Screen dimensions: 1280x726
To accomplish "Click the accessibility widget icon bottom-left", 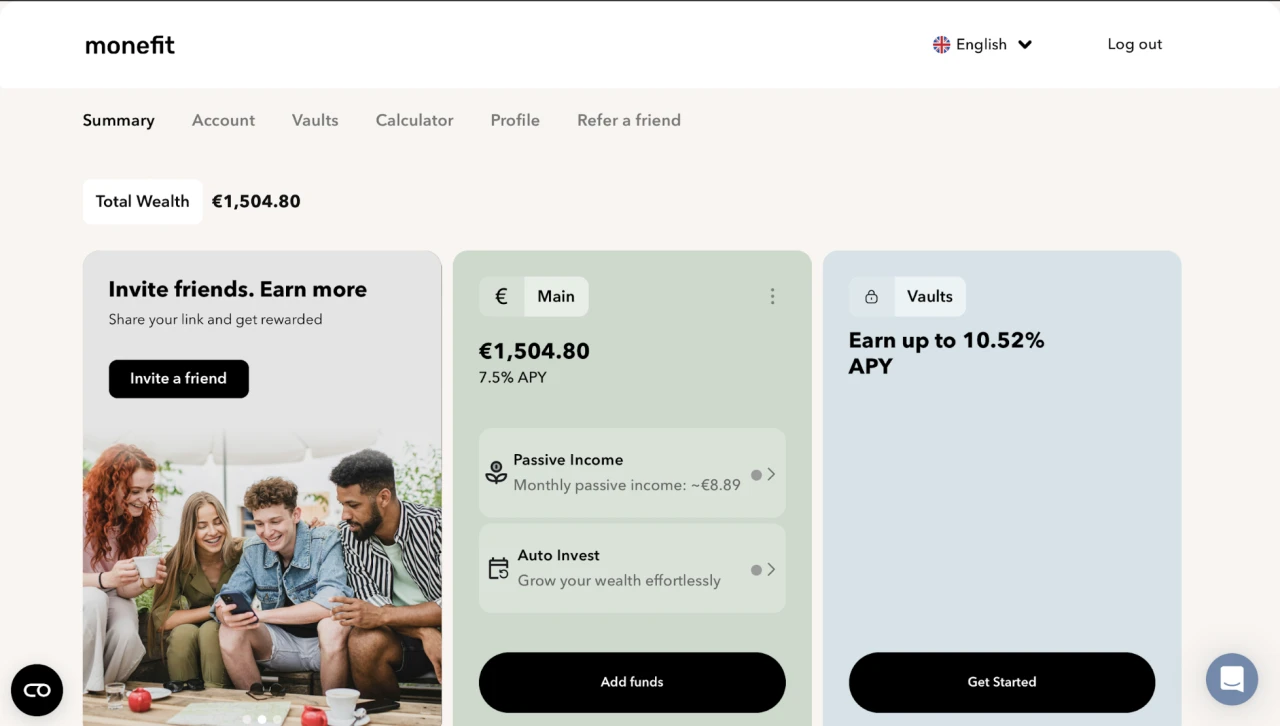I will point(37,690).
